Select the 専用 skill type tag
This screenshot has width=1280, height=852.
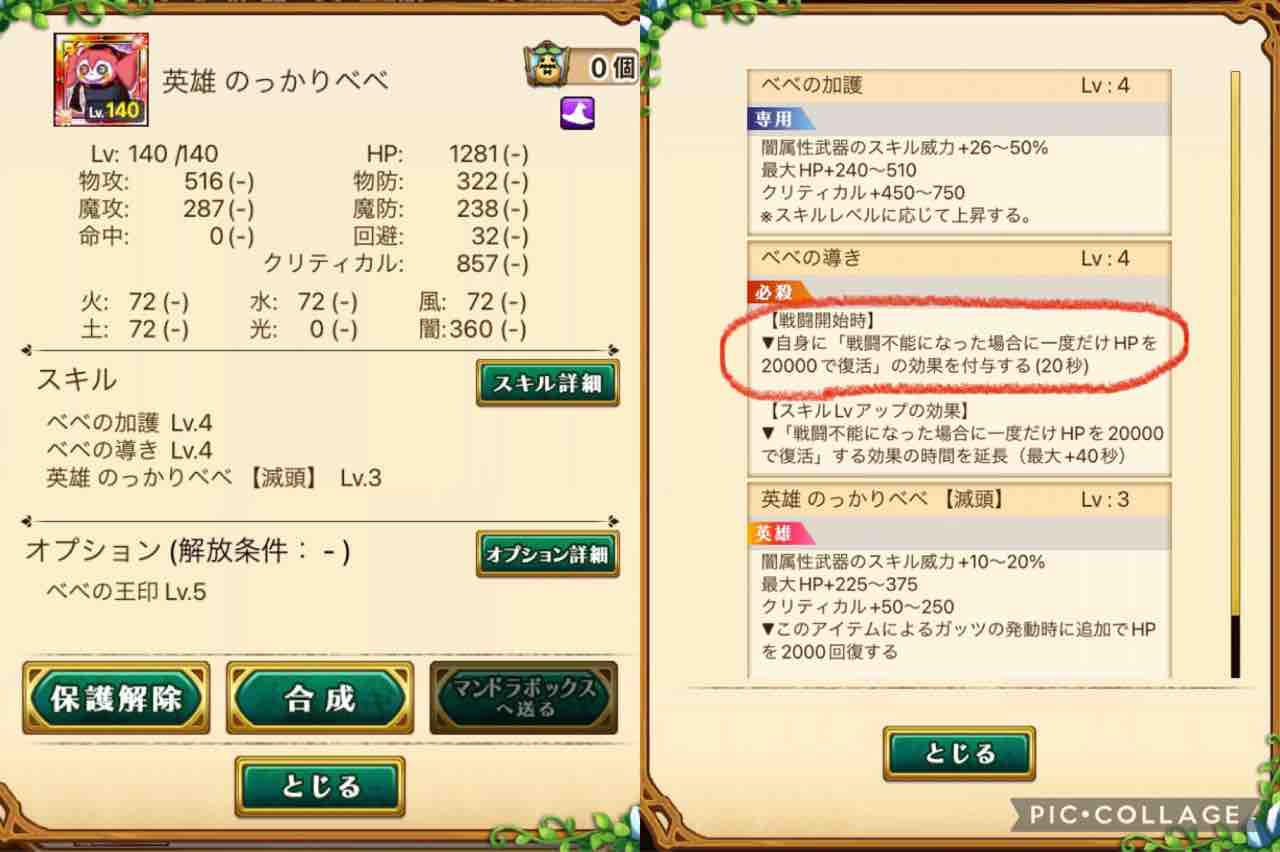(x=775, y=120)
